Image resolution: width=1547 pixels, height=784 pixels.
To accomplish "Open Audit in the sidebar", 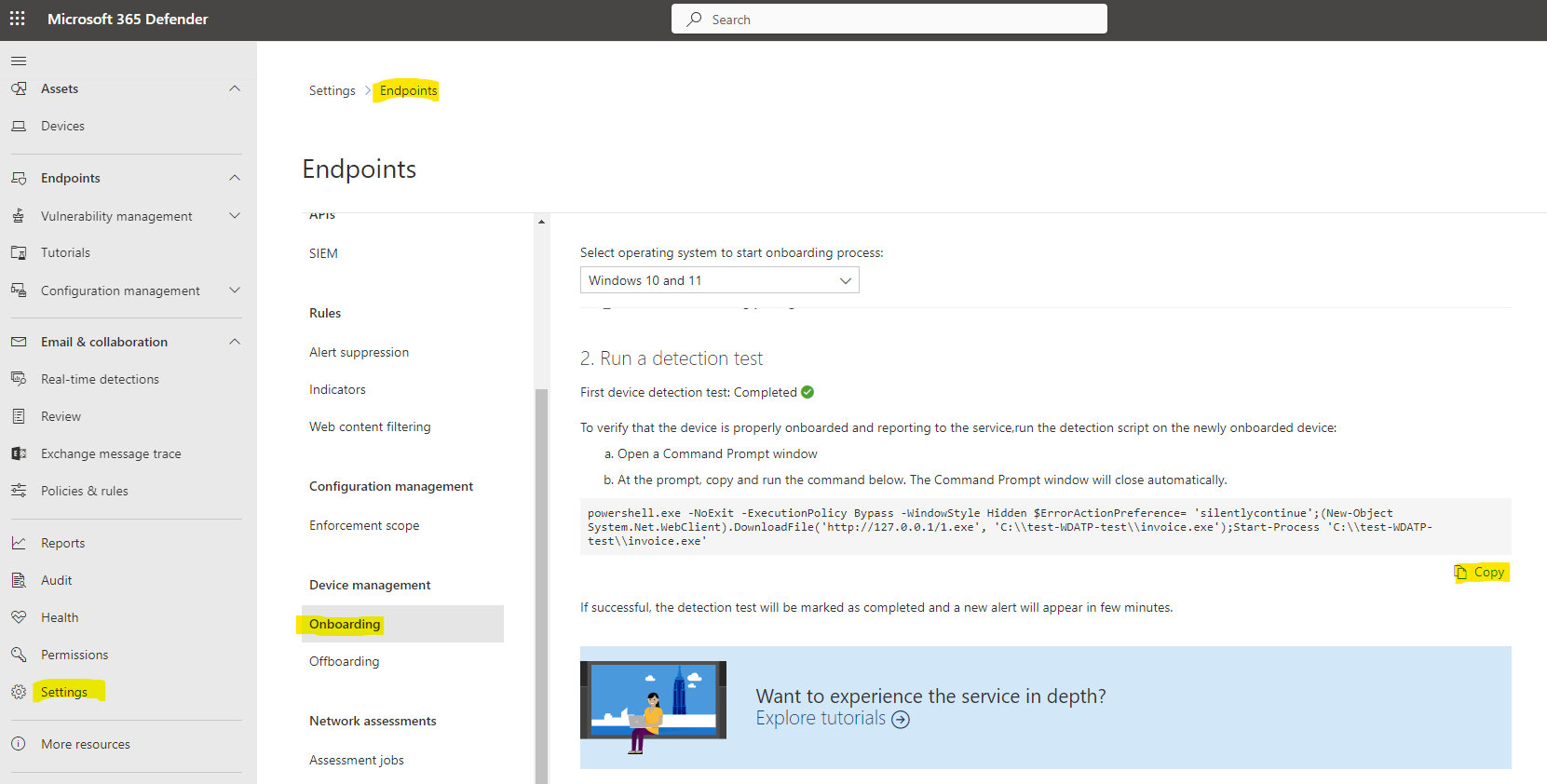I will (56, 580).
